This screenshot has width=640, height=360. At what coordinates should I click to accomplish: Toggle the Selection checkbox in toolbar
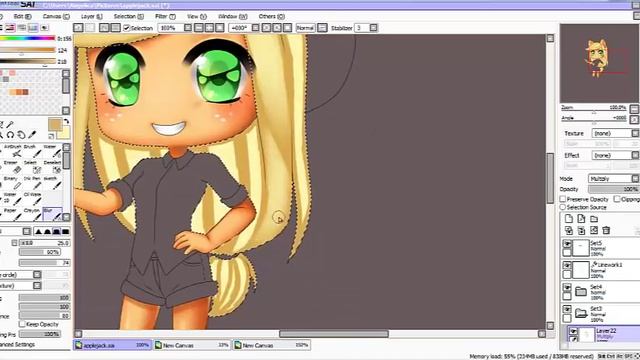click(127, 28)
